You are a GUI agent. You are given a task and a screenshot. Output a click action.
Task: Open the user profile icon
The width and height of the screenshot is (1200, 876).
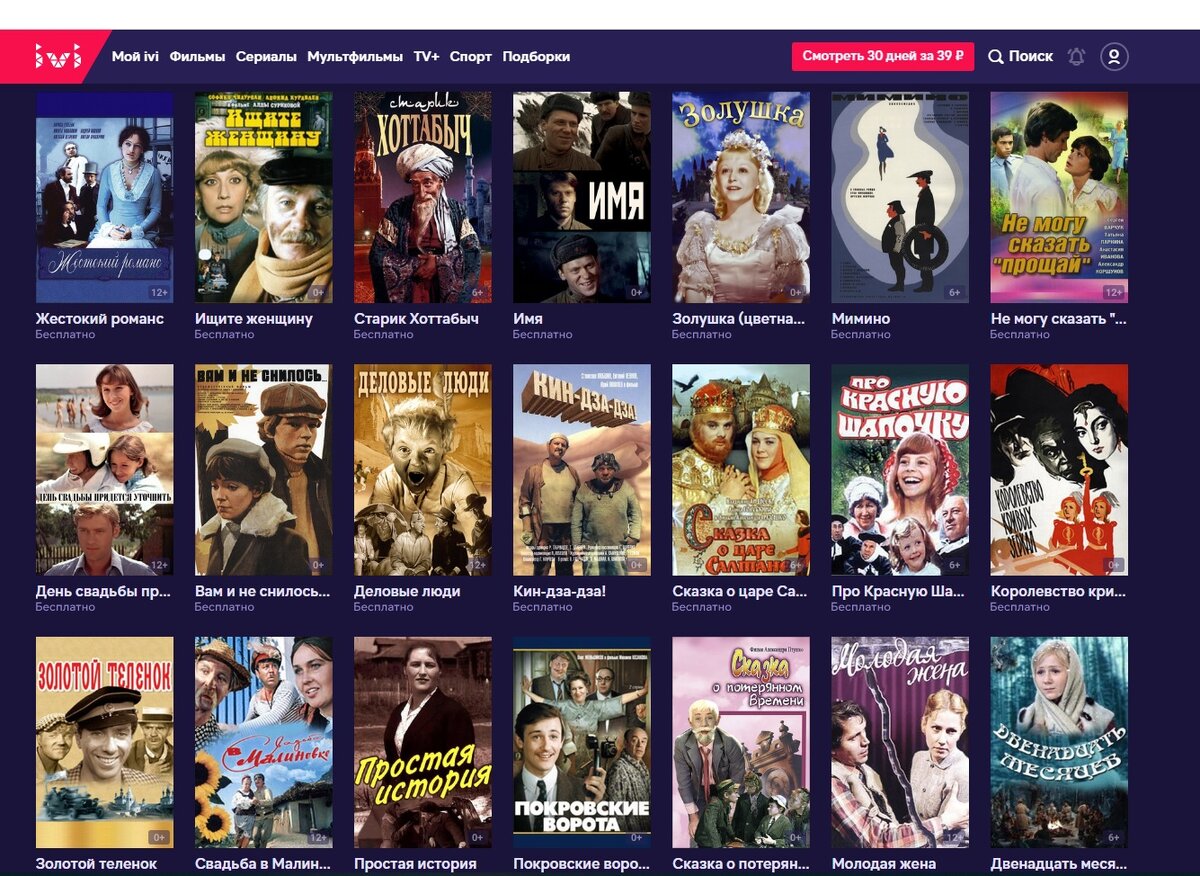point(1113,56)
